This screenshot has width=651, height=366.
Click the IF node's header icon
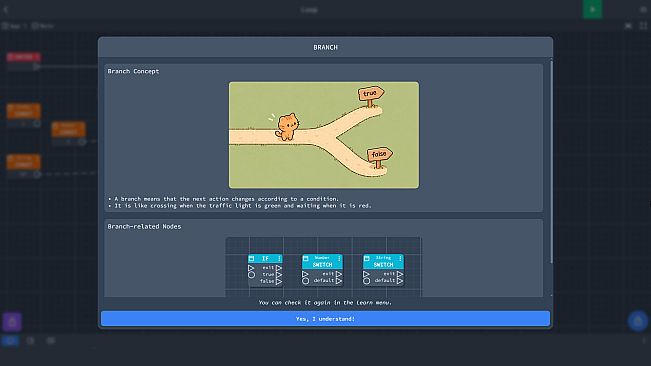click(x=251, y=259)
